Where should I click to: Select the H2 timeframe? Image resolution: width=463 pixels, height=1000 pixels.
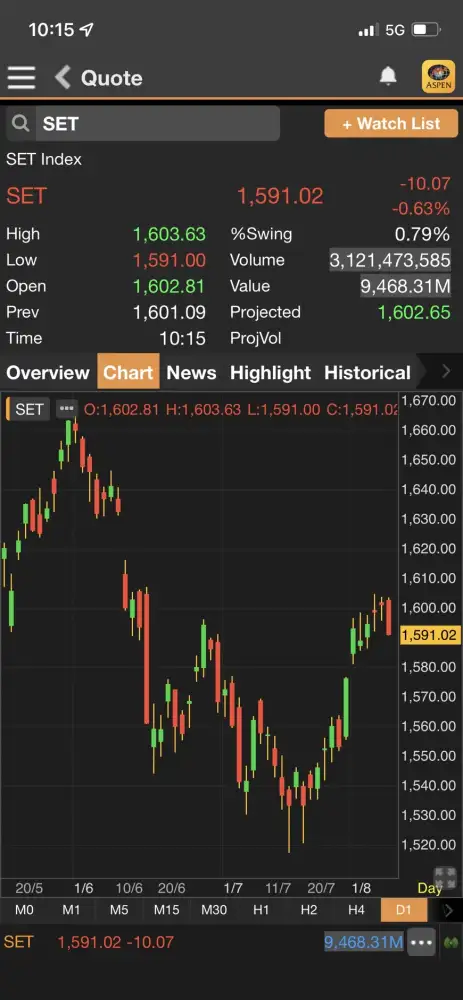(x=309, y=910)
